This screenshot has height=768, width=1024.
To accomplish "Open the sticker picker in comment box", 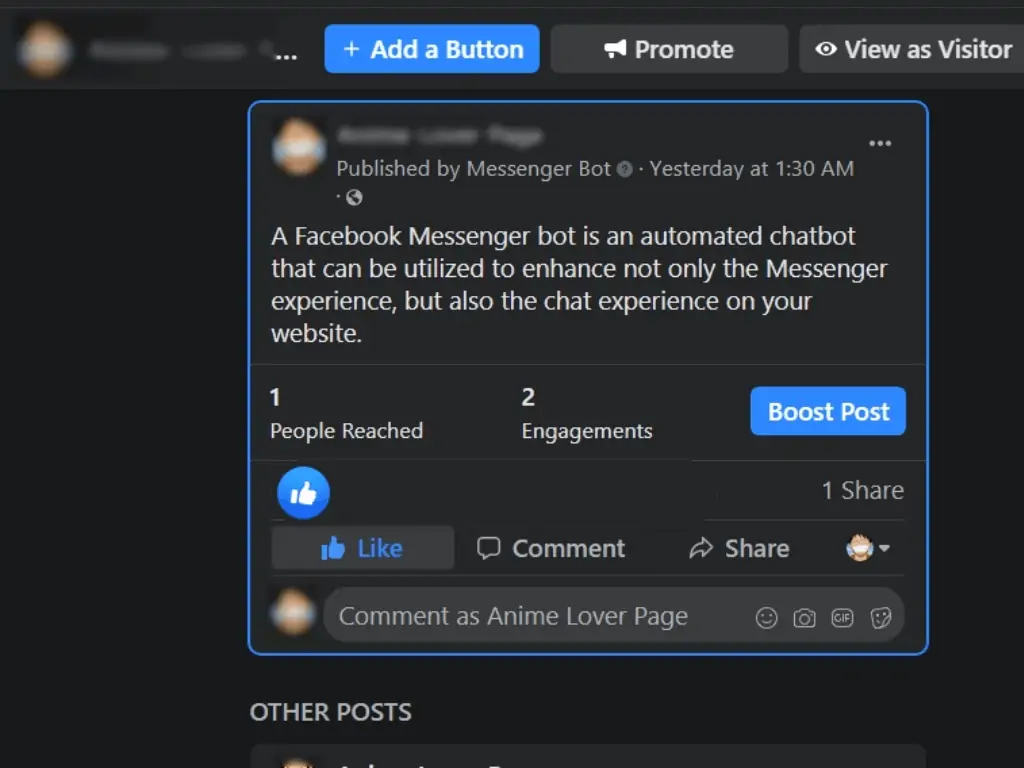I will coord(881,617).
